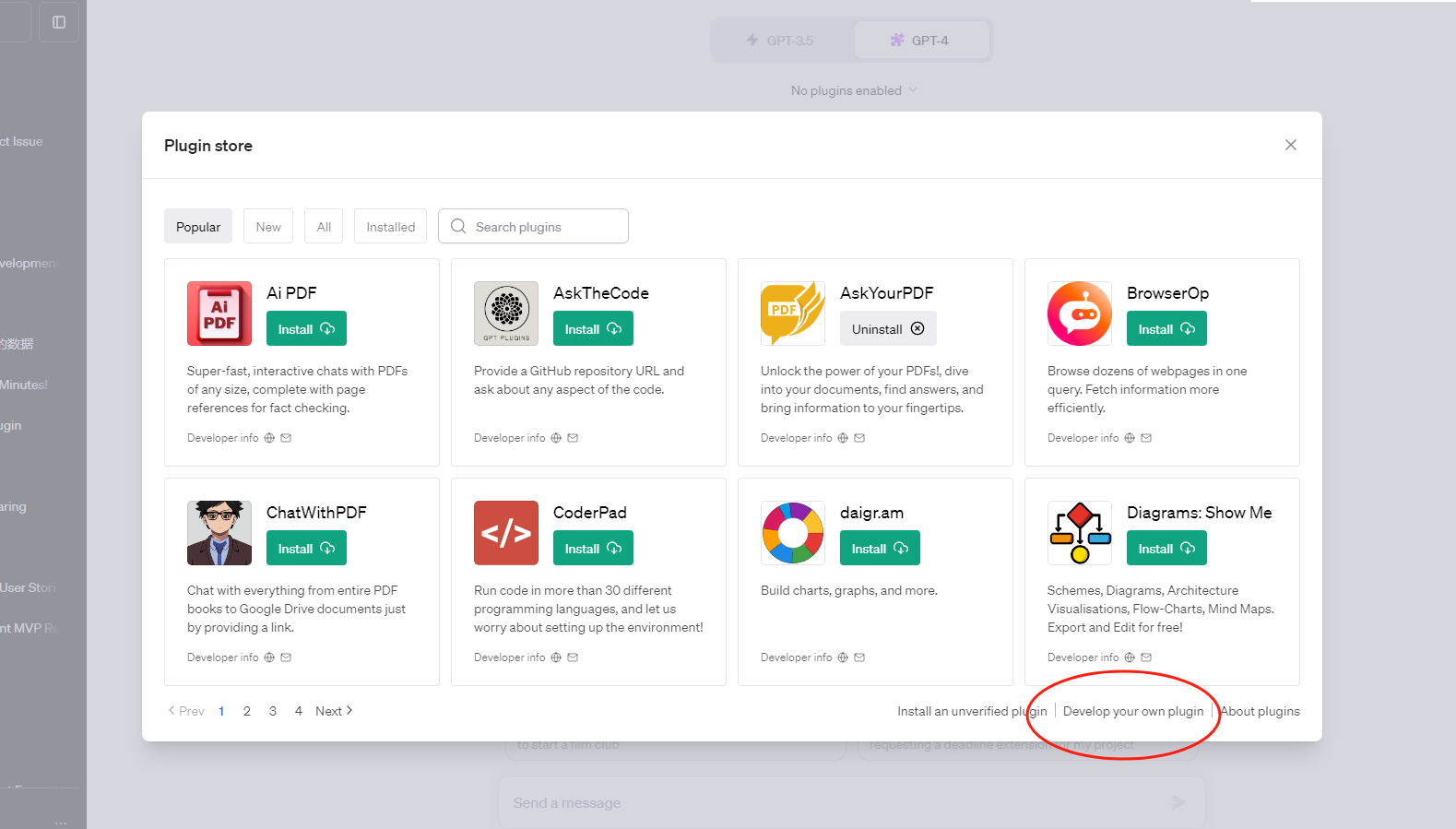This screenshot has height=829, width=1456.
Task: Show the Installed plugins tab
Action: pos(391,227)
